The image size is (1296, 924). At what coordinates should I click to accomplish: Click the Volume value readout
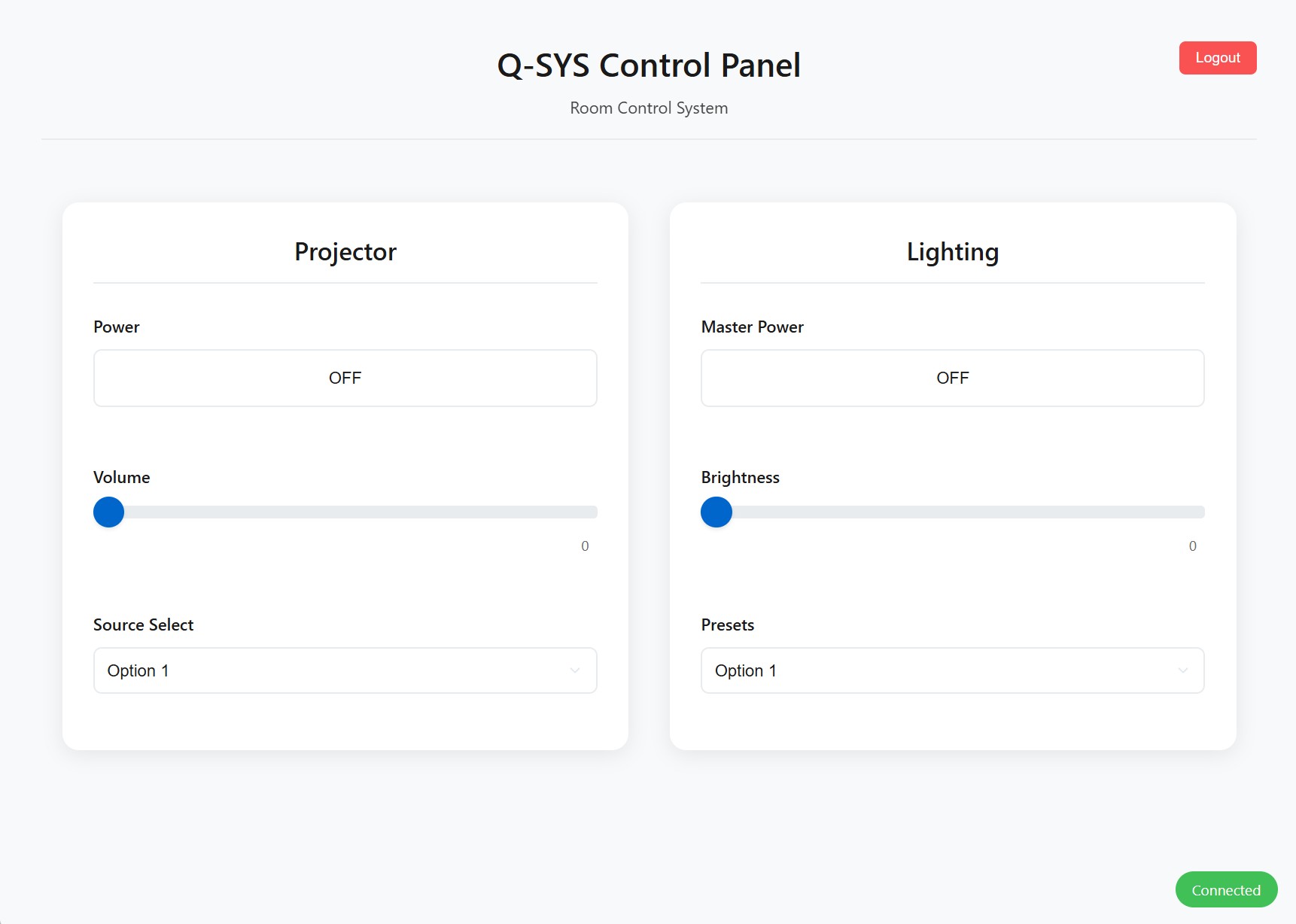coord(585,546)
